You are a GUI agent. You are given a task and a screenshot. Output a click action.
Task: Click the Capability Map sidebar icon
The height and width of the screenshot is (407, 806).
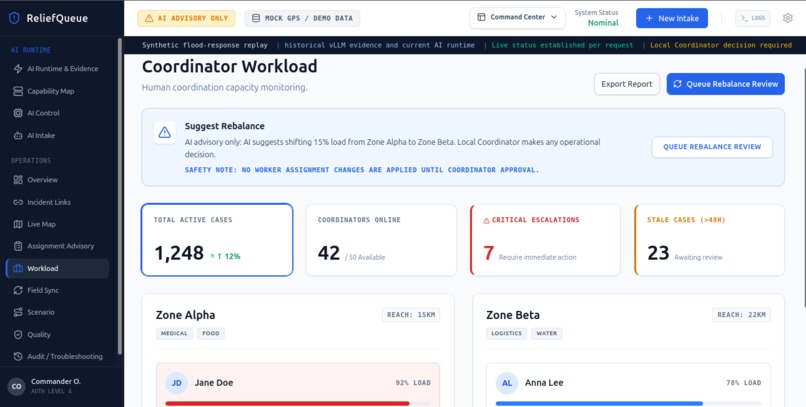point(18,91)
